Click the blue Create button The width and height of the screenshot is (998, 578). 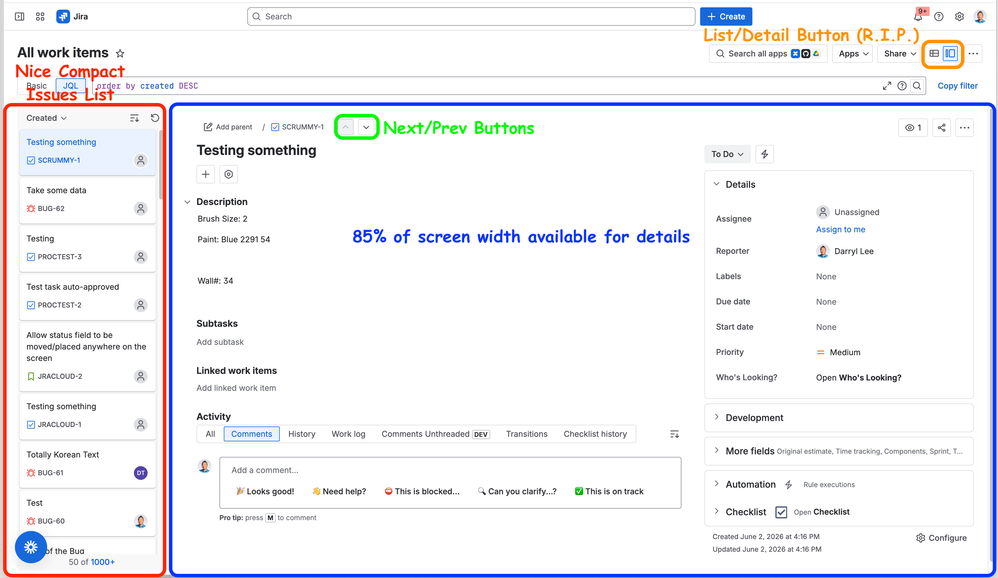point(726,17)
